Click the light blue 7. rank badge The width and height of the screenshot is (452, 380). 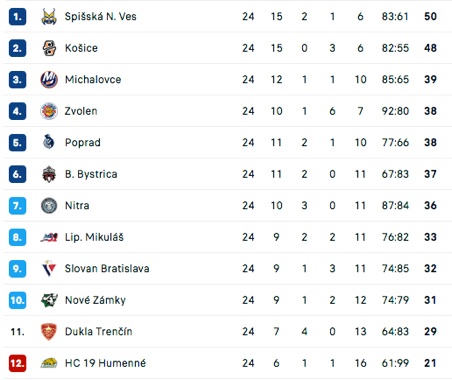coord(17,206)
